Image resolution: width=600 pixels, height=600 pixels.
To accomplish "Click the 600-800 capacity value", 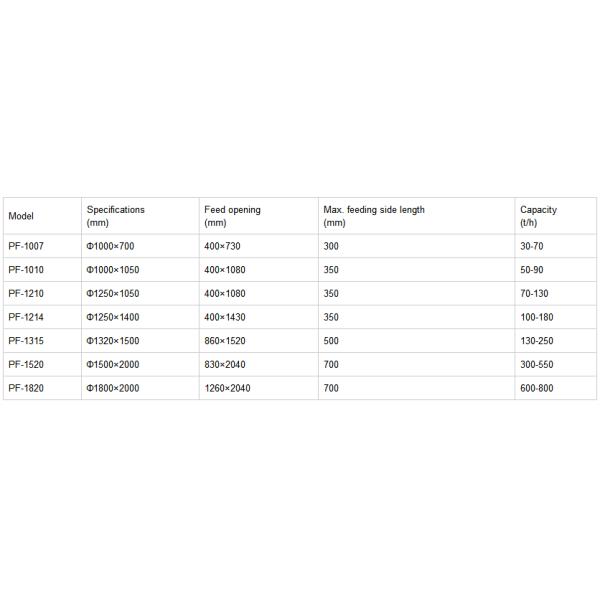I will tap(536, 387).
